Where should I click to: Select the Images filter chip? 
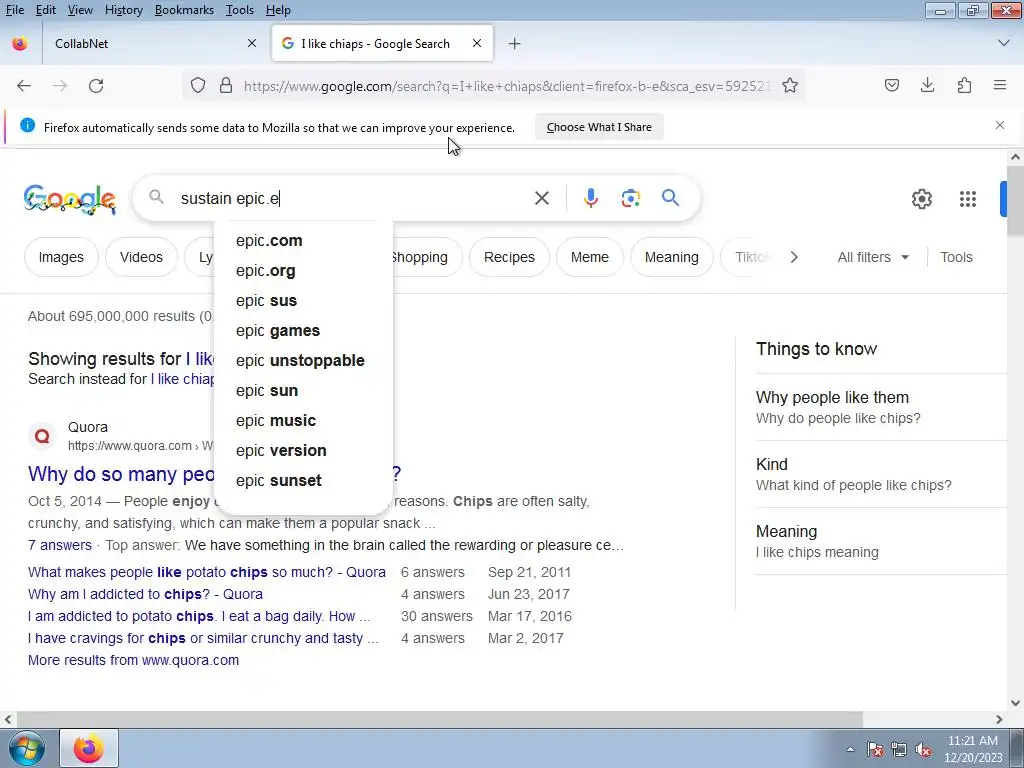61,257
